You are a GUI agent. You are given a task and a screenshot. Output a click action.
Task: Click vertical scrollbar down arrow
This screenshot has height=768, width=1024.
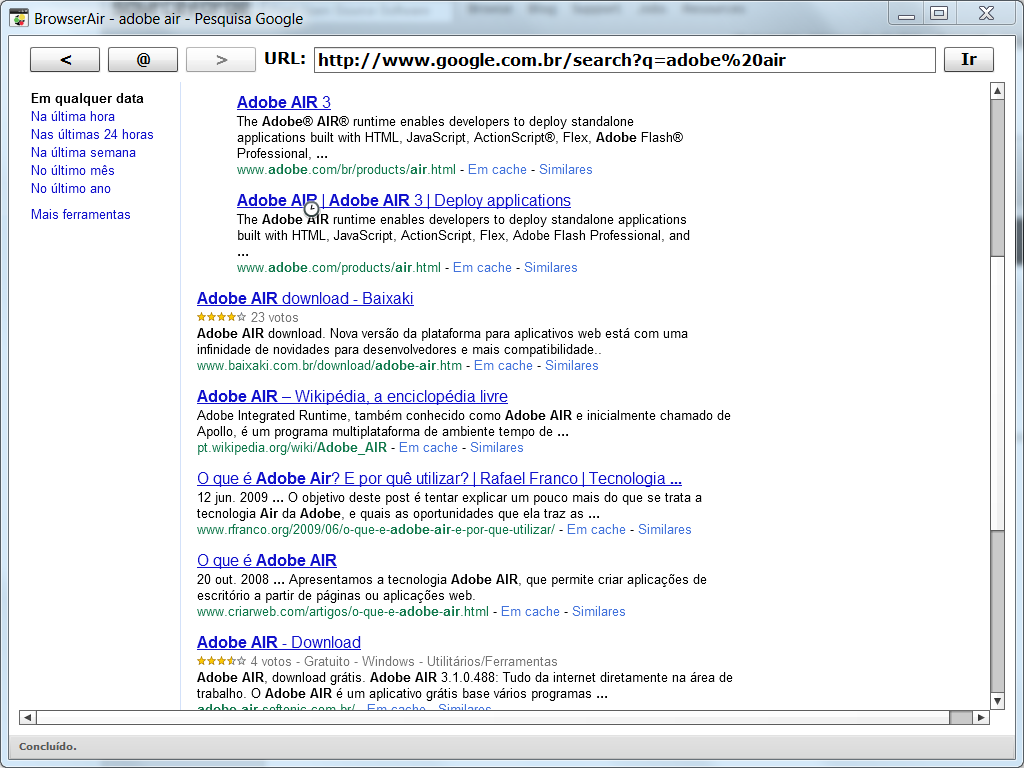click(997, 701)
